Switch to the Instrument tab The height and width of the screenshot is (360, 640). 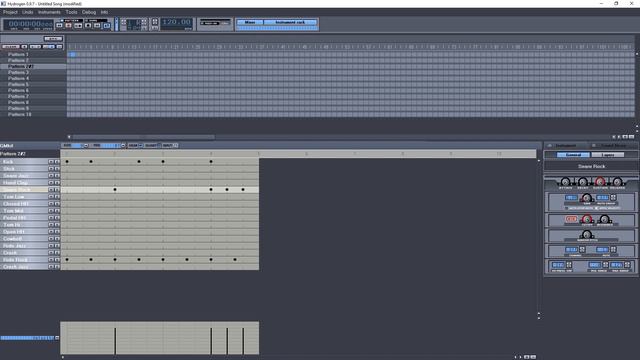click(x=565, y=145)
